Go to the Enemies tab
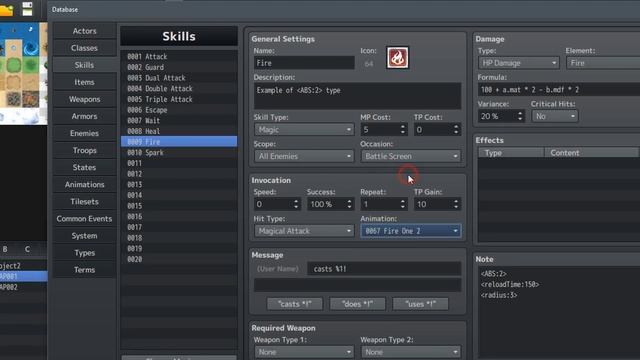The image size is (640, 360). tap(84, 133)
